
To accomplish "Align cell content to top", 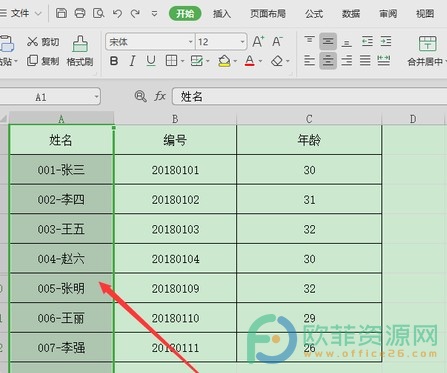I will click(x=309, y=41).
